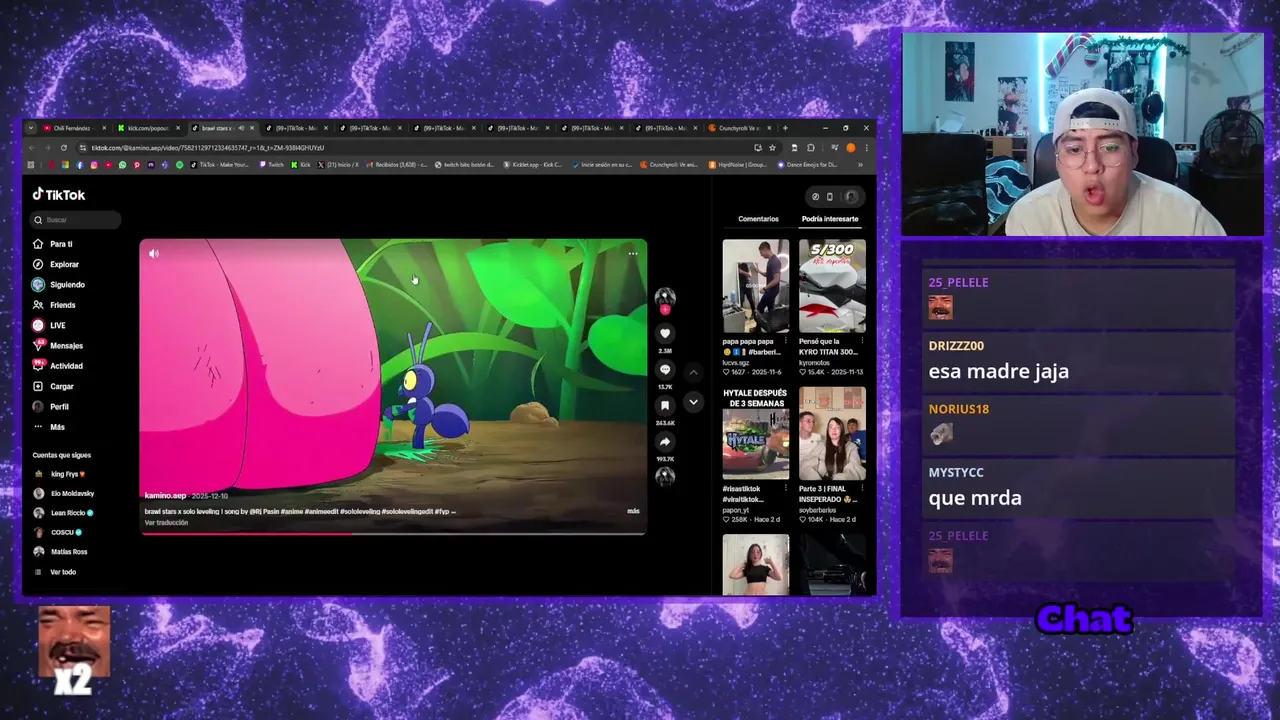Open followed account Matías Ross
The width and height of the screenshot is (1280, 720).
pos(61,552)
